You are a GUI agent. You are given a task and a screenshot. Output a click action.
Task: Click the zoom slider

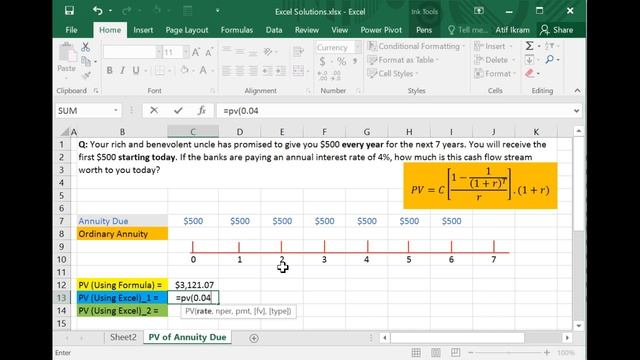coord(509,352)
